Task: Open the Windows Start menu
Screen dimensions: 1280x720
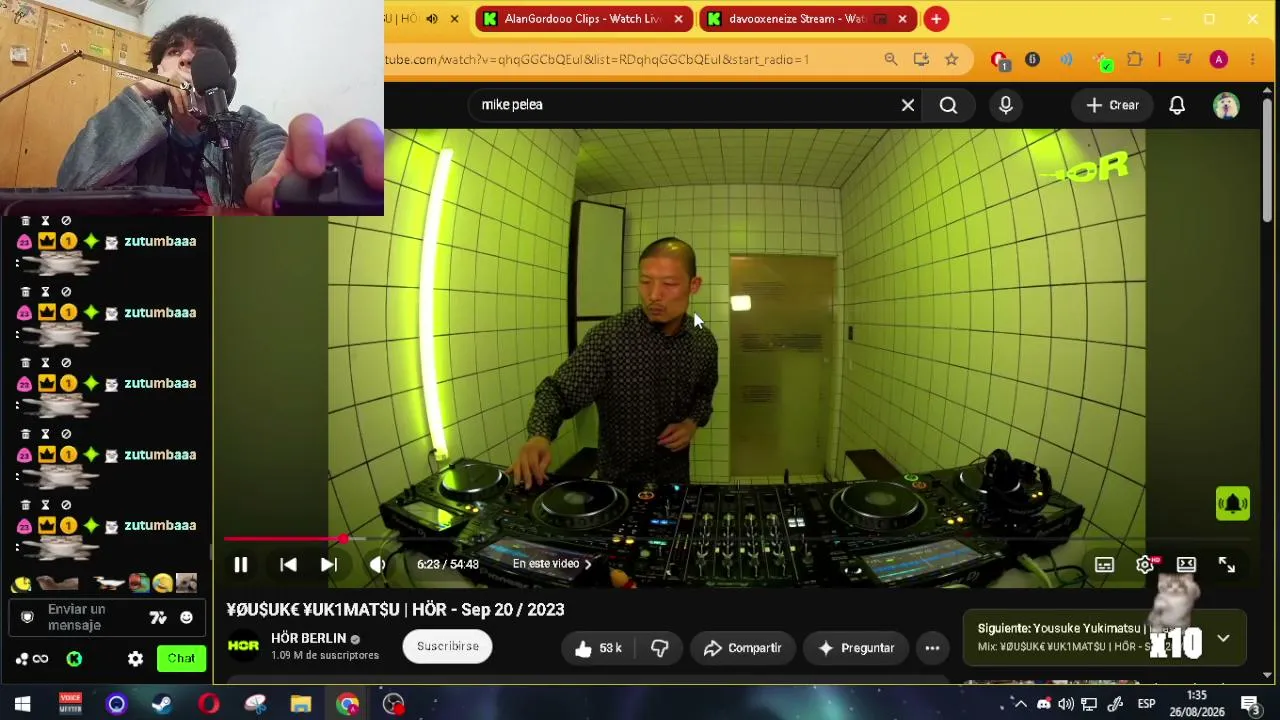Action: click(x=23, y=704)
